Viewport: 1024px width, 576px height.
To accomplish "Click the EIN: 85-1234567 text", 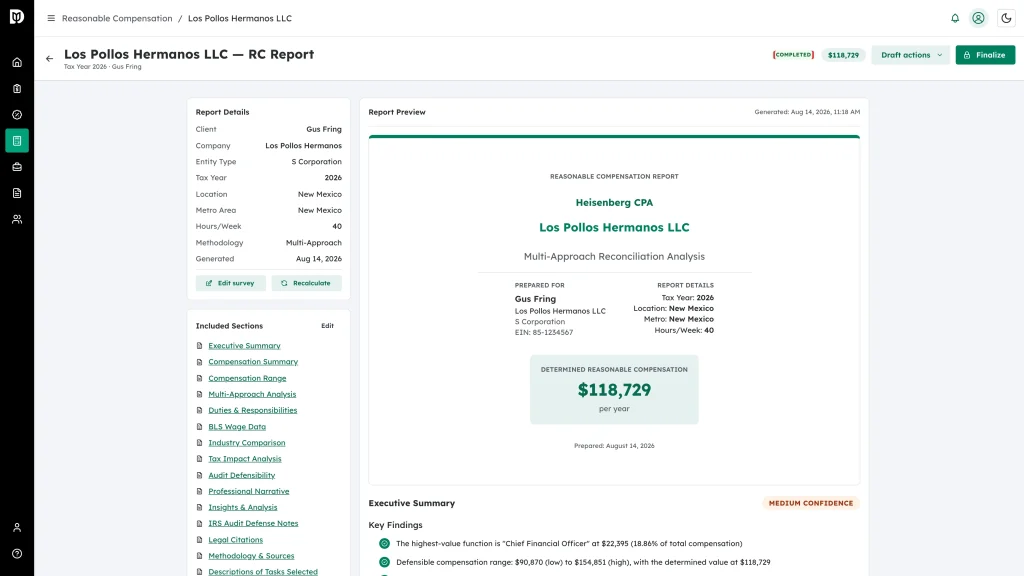I will [x=543, y=332].
